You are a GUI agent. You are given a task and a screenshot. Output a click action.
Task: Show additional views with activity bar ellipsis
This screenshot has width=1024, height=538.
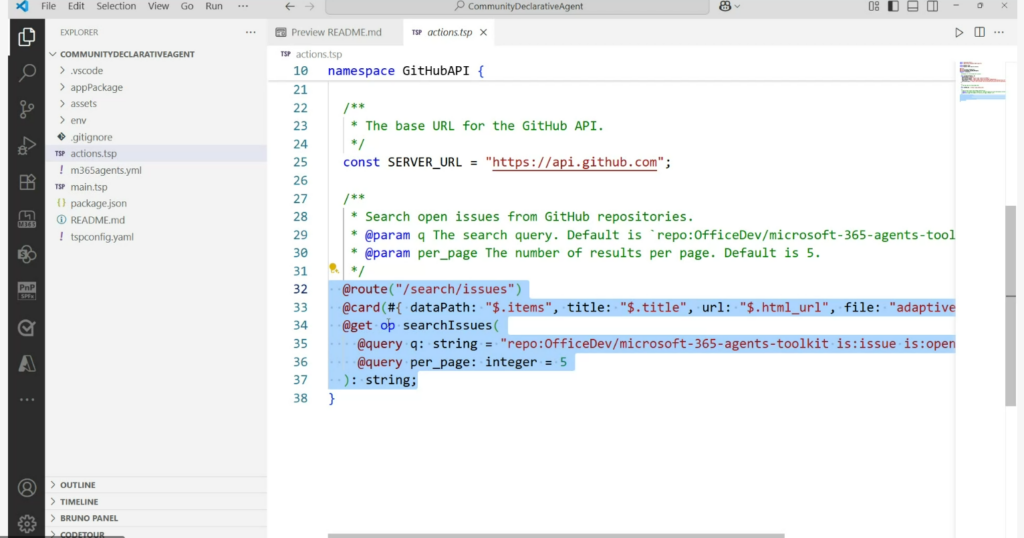[x=27, y=400]
